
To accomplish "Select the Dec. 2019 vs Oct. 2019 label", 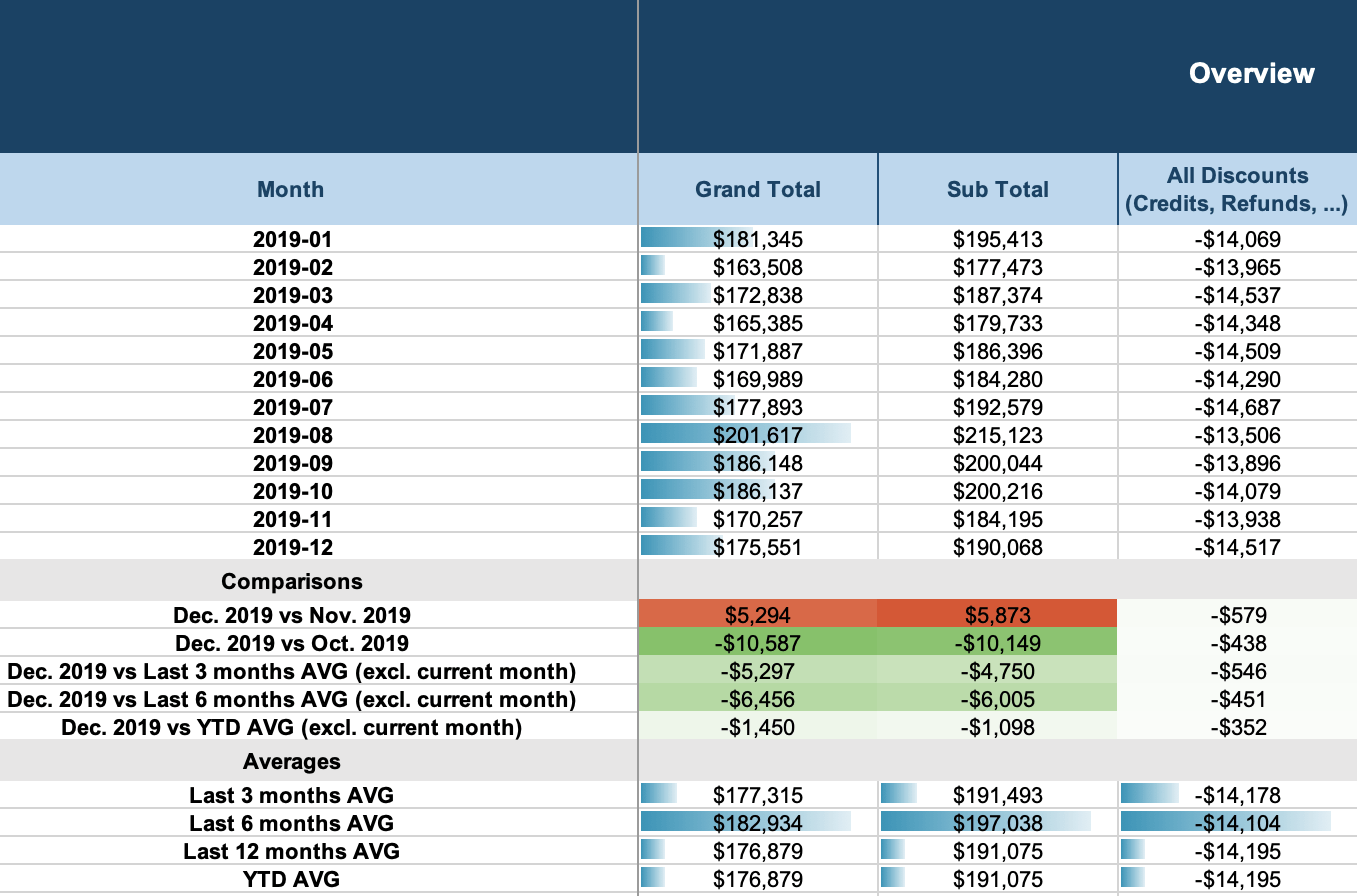I will pos(292,643).
